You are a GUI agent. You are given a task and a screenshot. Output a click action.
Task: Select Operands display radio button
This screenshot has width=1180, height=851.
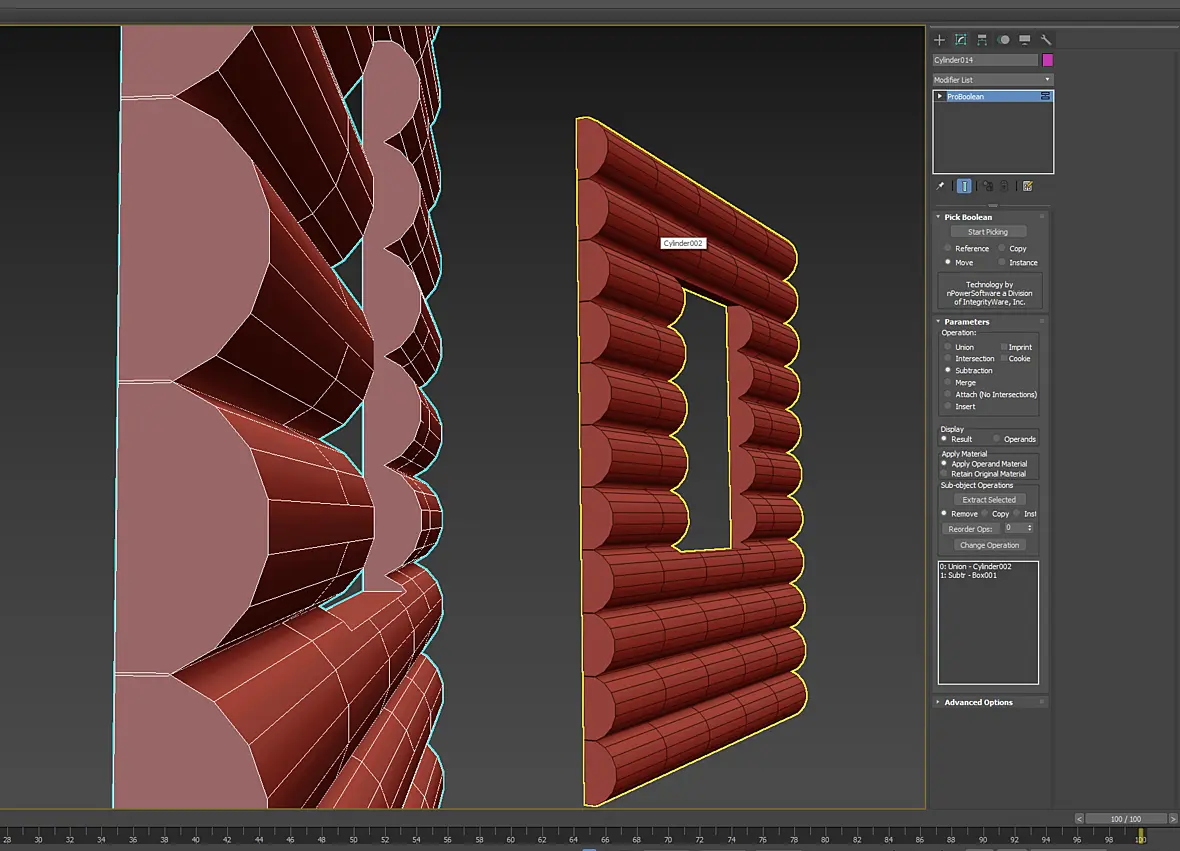(996, 439)
